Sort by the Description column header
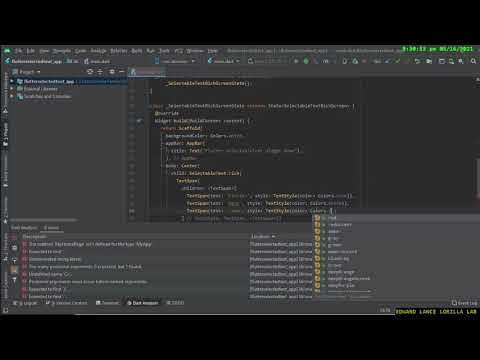Image resolution: width=480 pixels, height=360 pixels. click(x=35, y=236)
